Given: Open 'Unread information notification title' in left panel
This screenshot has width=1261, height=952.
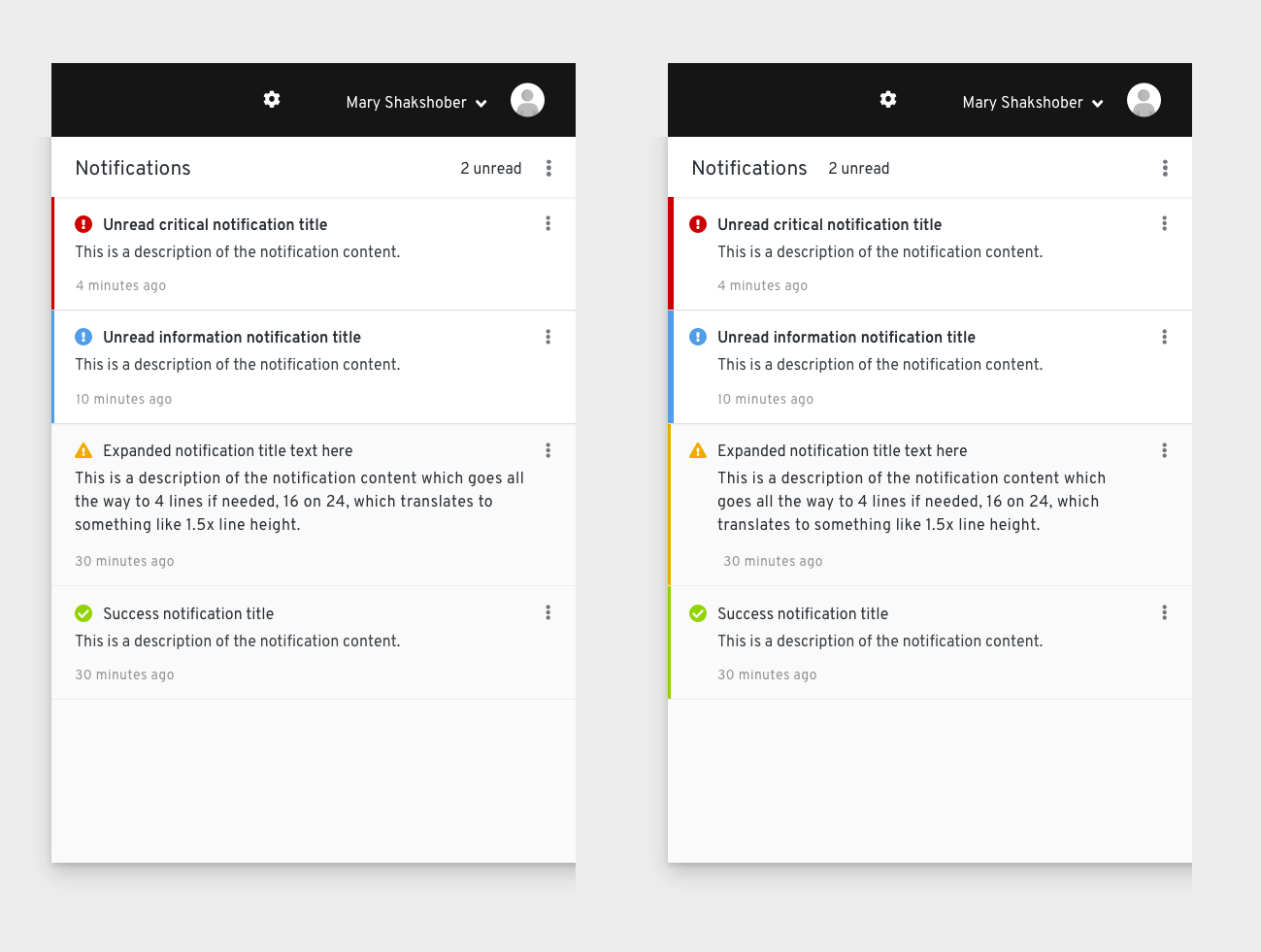Looking at the screenshot, I should [x=232, y=337].
